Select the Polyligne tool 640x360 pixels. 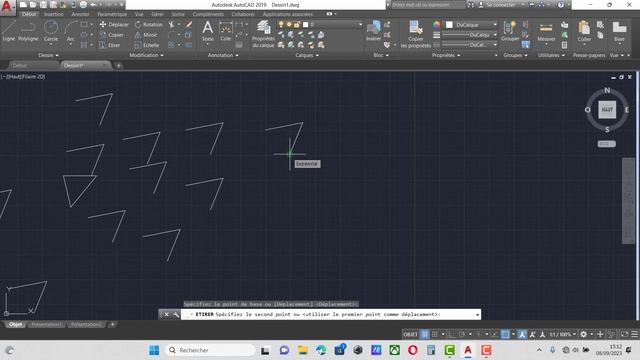(x=28, y=31)
